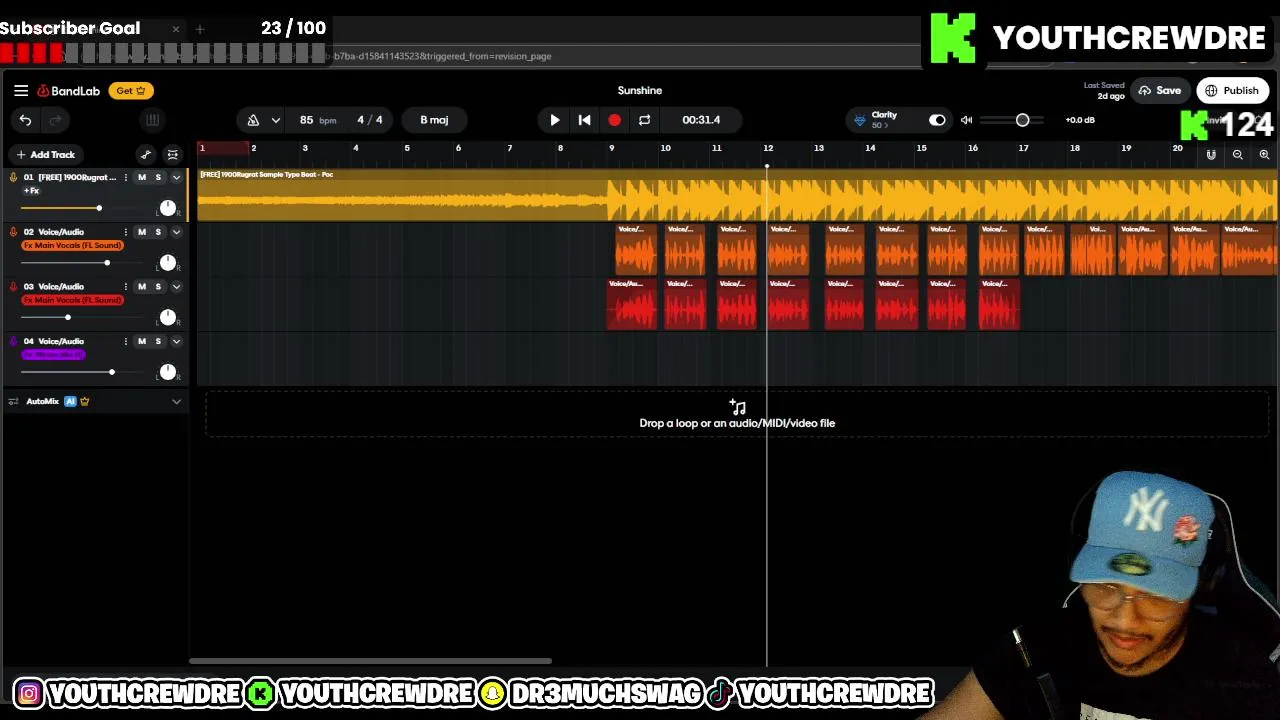Mute track 03 Voice/Audio
The height and width of the screenshot is (720, 1280).
pyautogui.click(x=142, y=287)
